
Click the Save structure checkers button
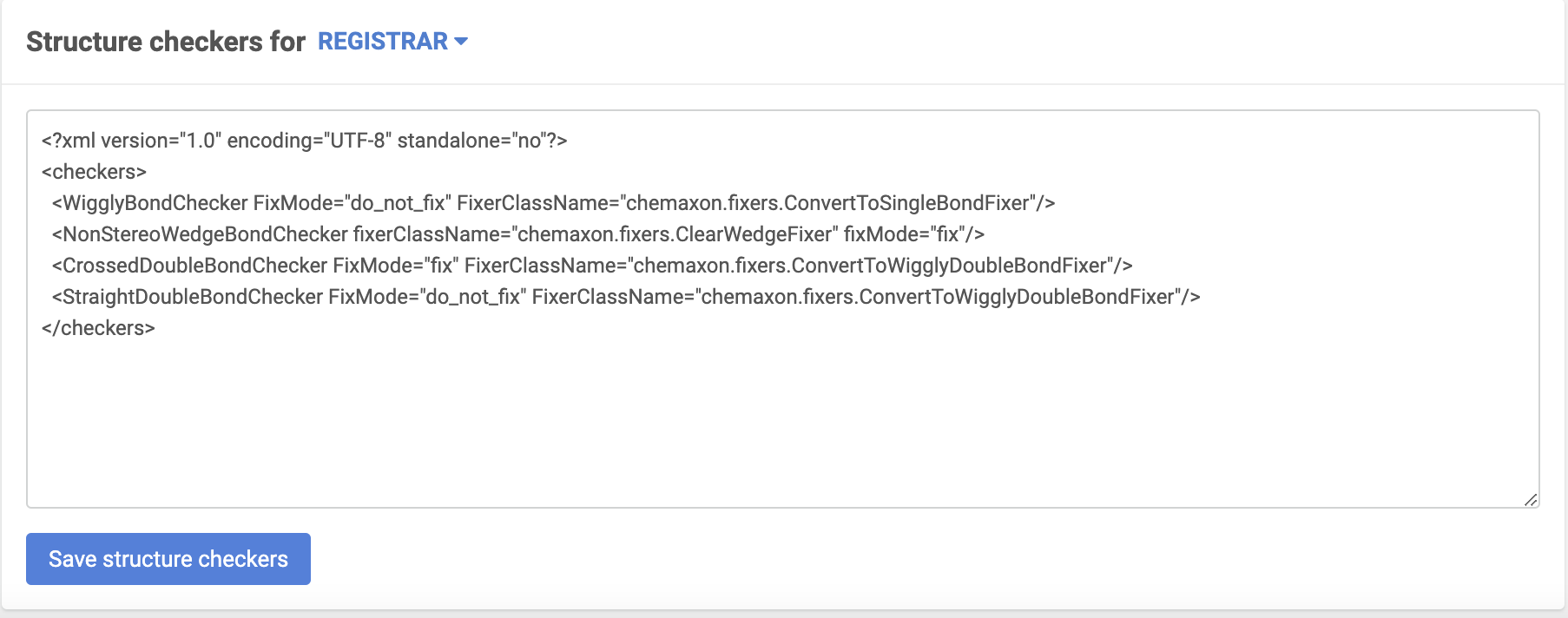[x=168, y=559]
